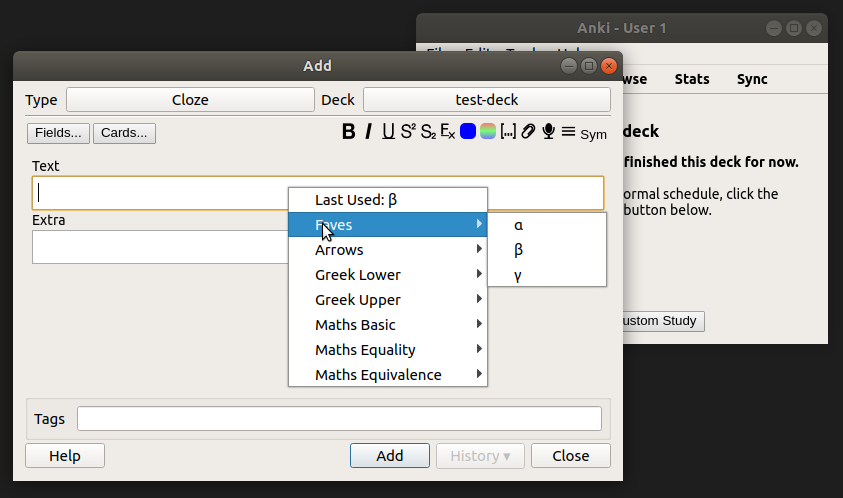
Task: Click the Add button to save note
Action: click(x=390, y=456)
